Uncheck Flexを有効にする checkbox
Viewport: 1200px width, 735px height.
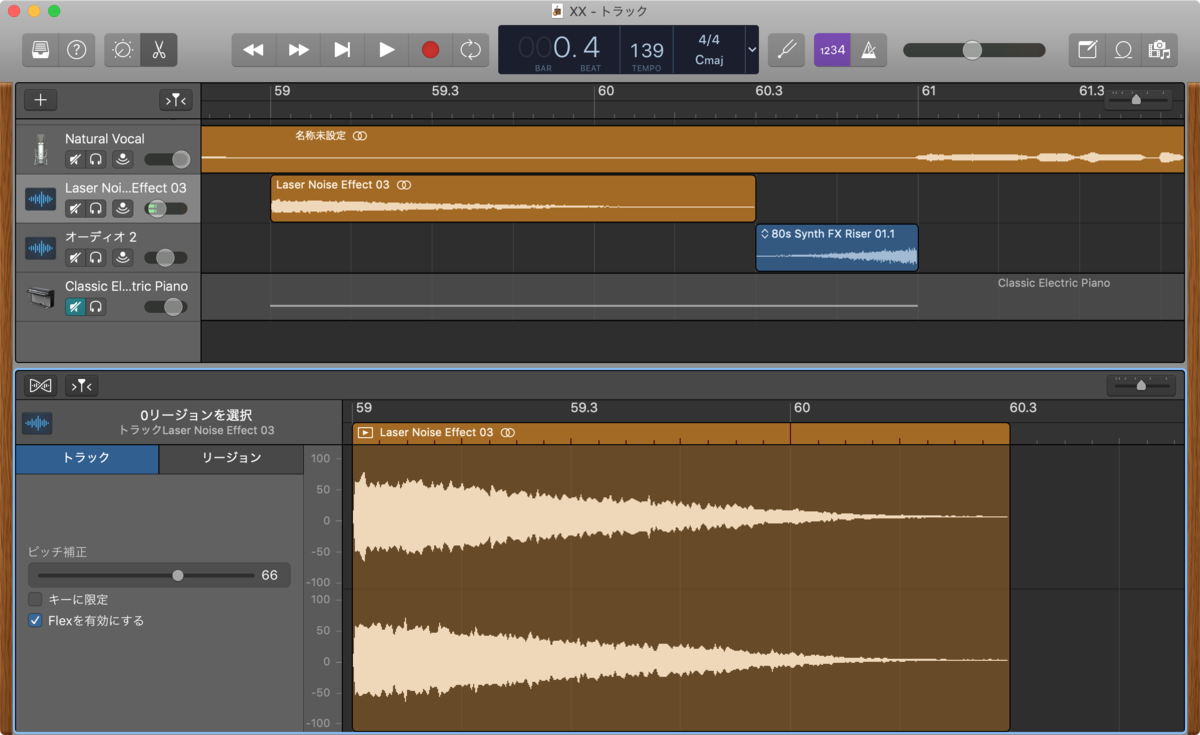coord(35,620)
